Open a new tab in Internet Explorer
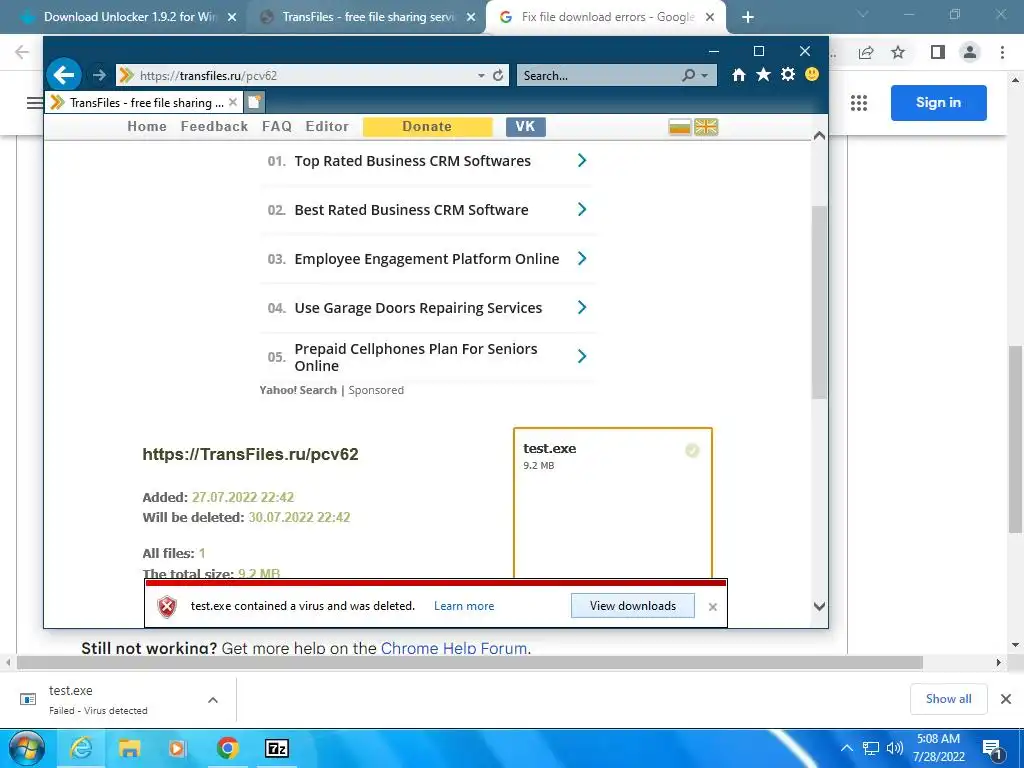 (255, 102)
